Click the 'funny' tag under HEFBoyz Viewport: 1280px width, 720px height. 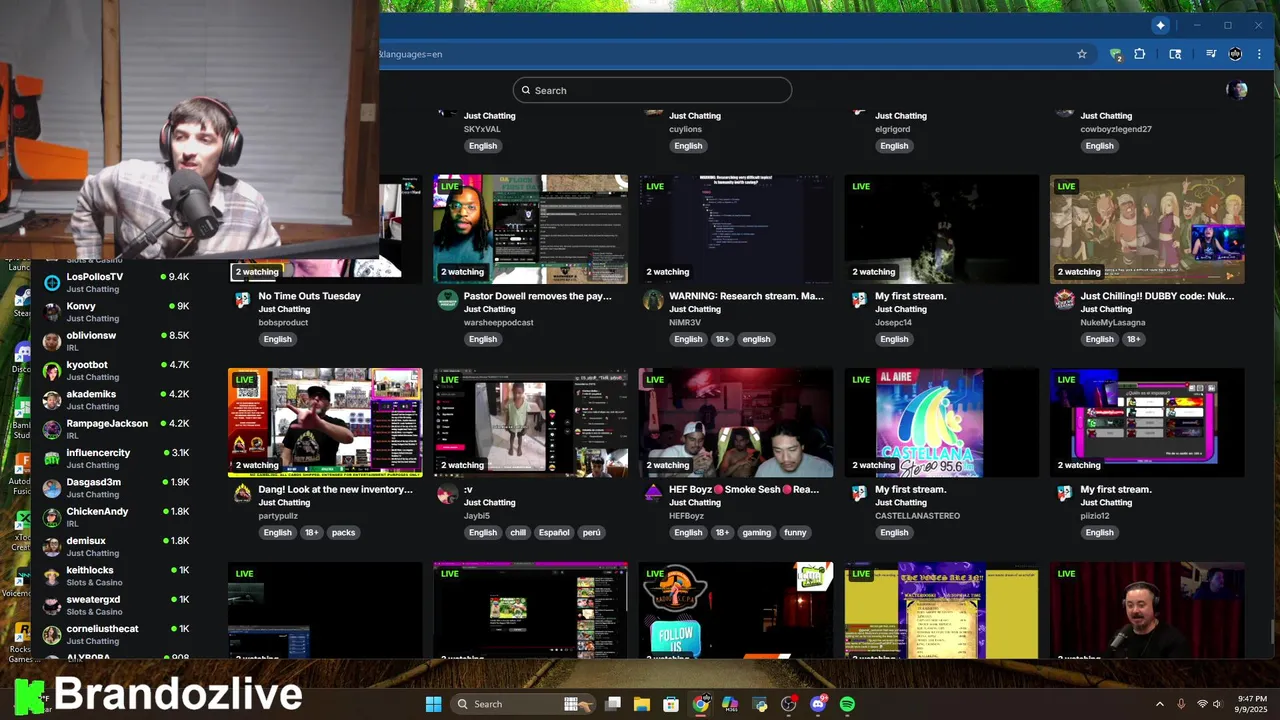pos(795,532)
